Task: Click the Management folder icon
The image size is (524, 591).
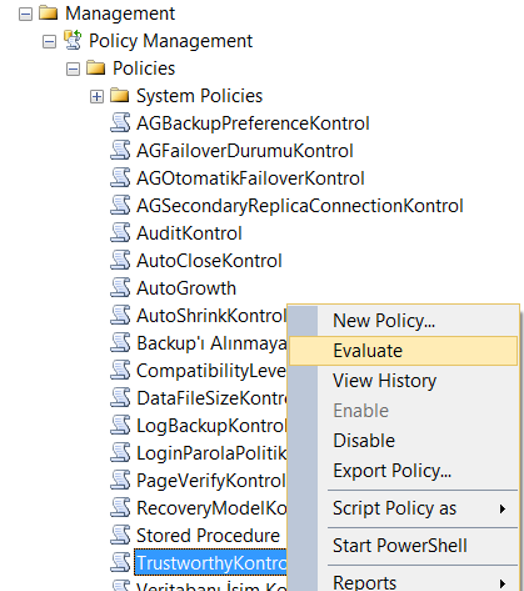Action: coord(48,13)
